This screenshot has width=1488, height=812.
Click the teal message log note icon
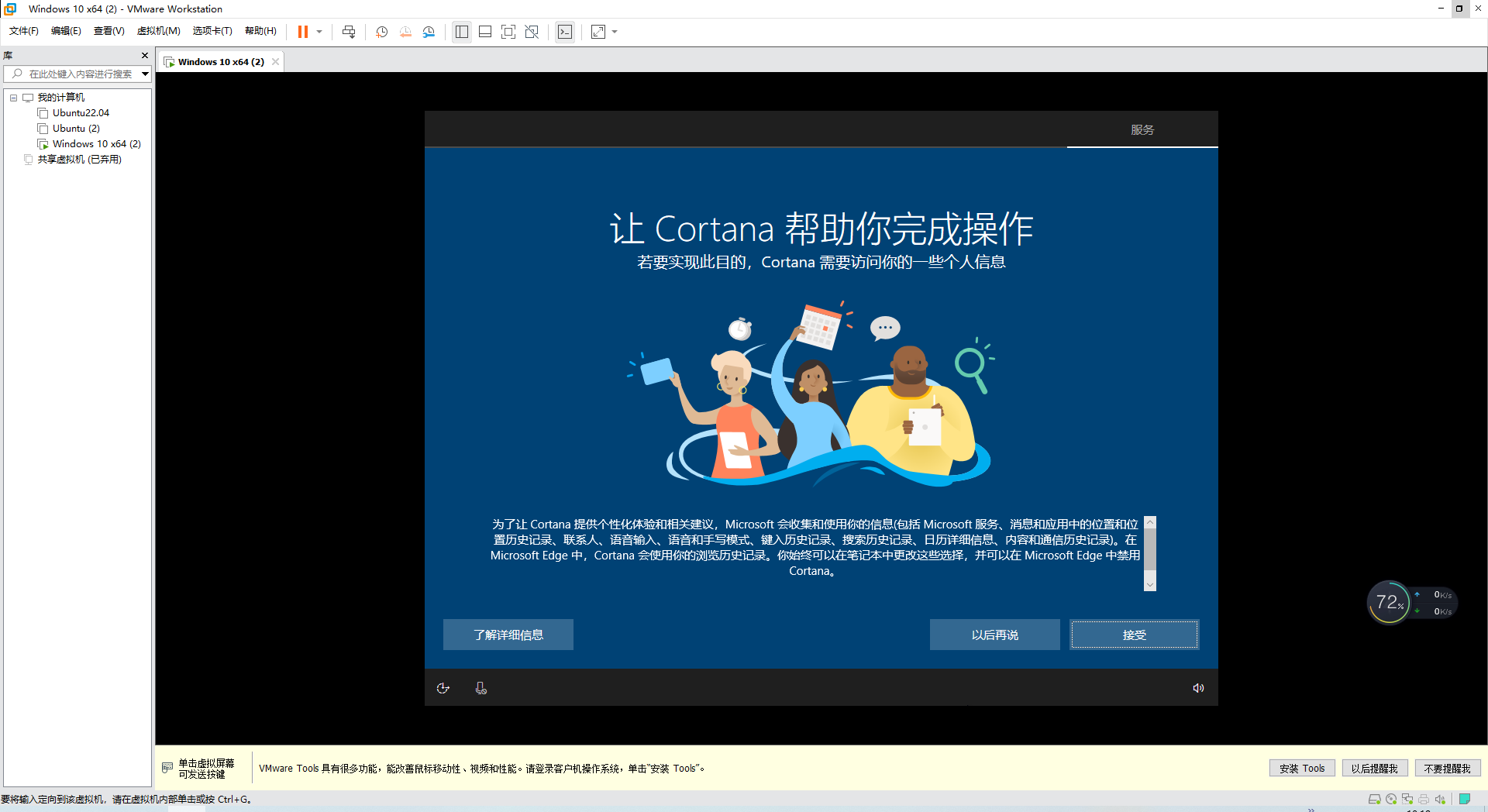pos(1465,799)
